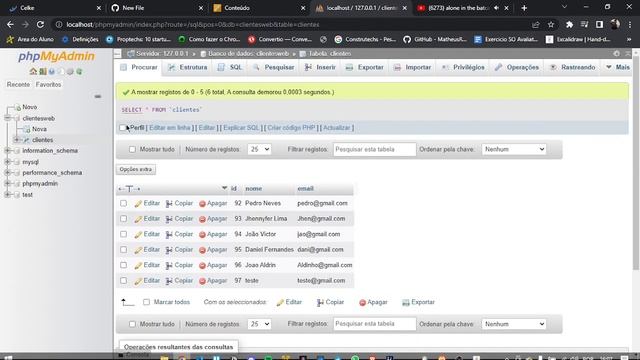Viewport: 640px width, 360px height.
Task: Check the lower Mostrar tudo checkbox
Action: tap(132, 324)
